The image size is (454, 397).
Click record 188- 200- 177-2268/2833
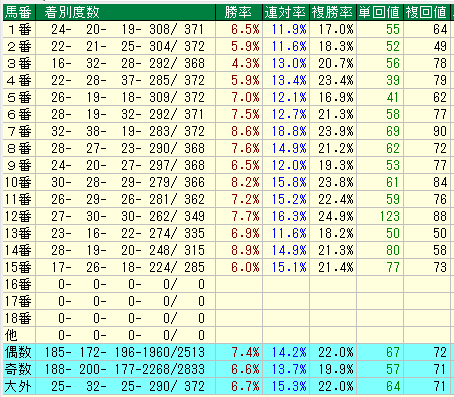(x=125, y=370)
